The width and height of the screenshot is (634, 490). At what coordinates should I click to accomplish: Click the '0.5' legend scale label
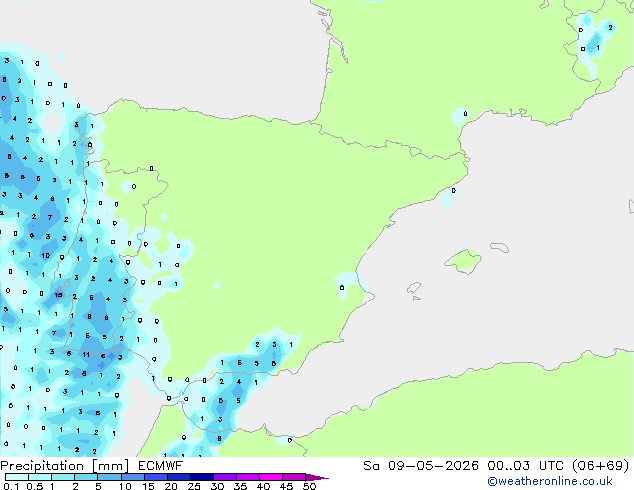[34, 486]
